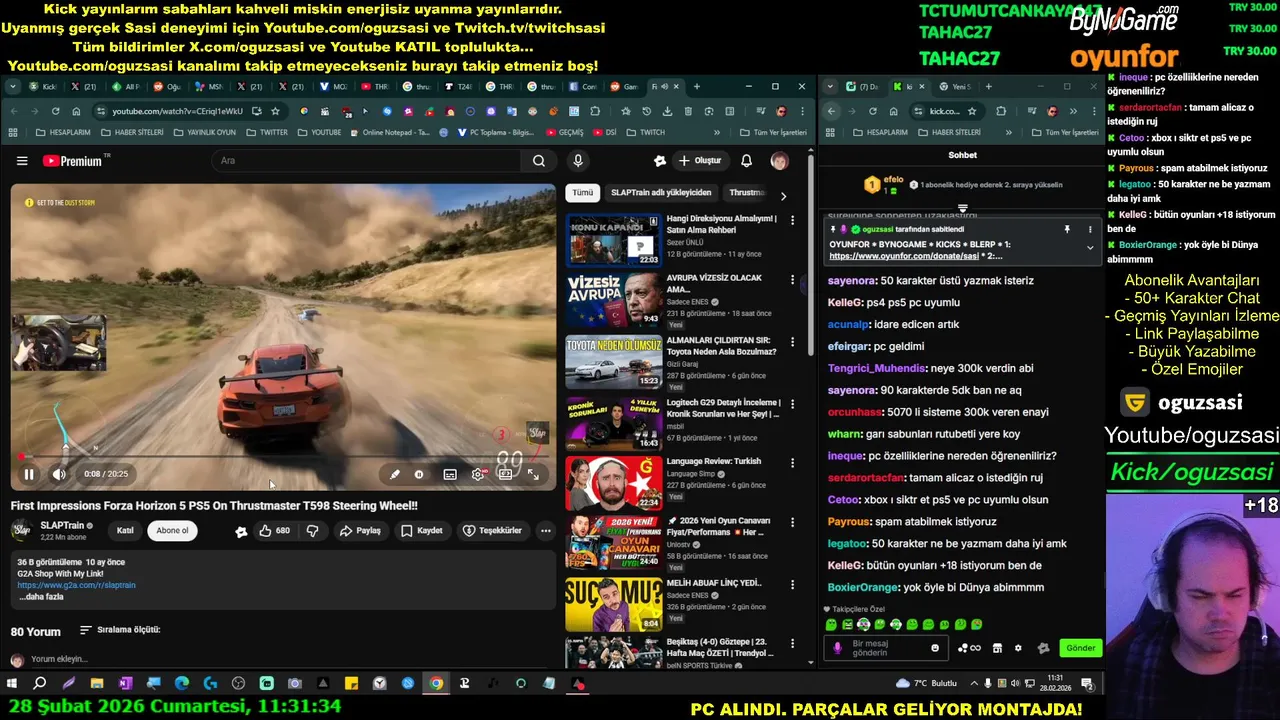Click Gönder to send chat message
The height and width of the screenshot is (720, 1280).
1080,648
